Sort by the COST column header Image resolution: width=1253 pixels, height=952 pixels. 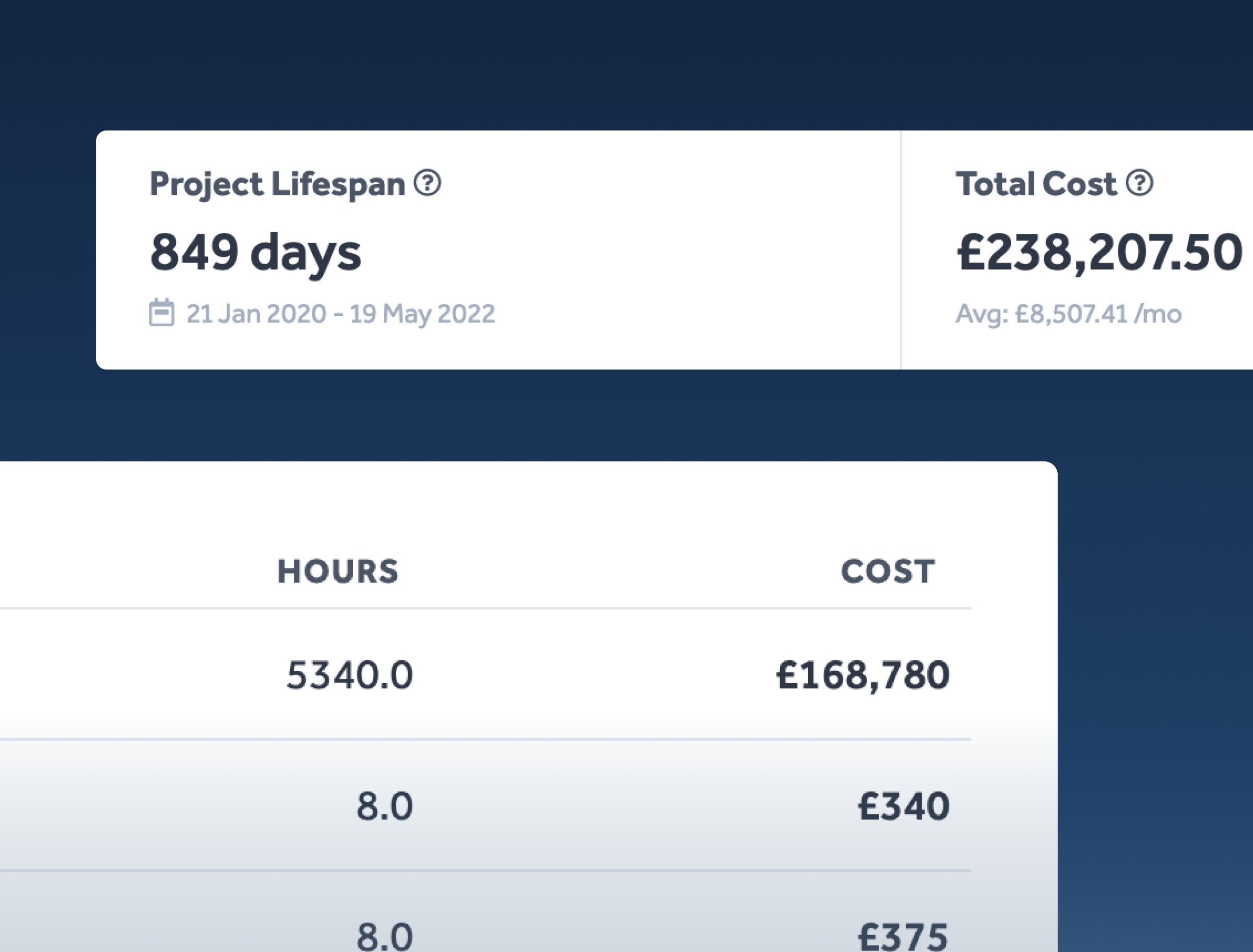click(888, 571)
